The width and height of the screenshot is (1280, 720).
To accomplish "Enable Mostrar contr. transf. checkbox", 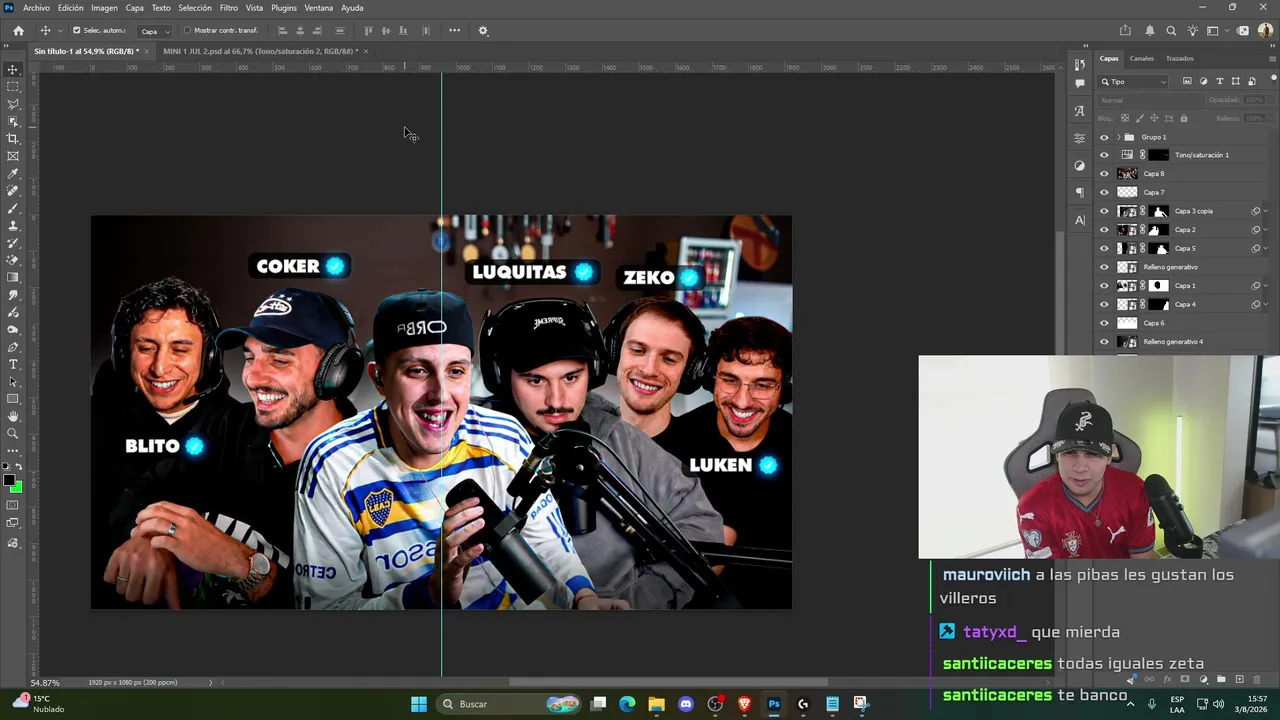I will tap(187, 30).
